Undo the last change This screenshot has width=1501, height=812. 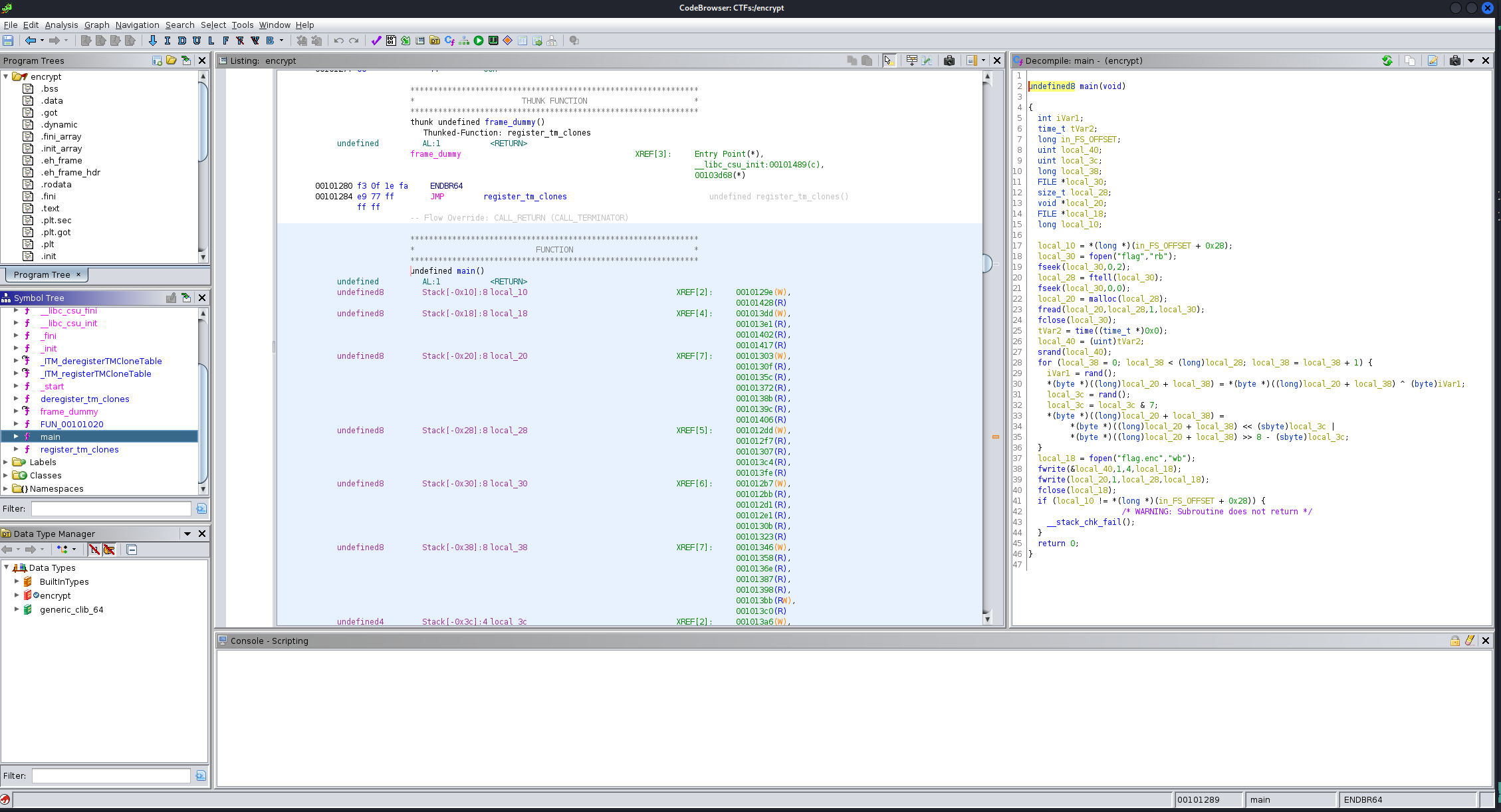[339, 41]
